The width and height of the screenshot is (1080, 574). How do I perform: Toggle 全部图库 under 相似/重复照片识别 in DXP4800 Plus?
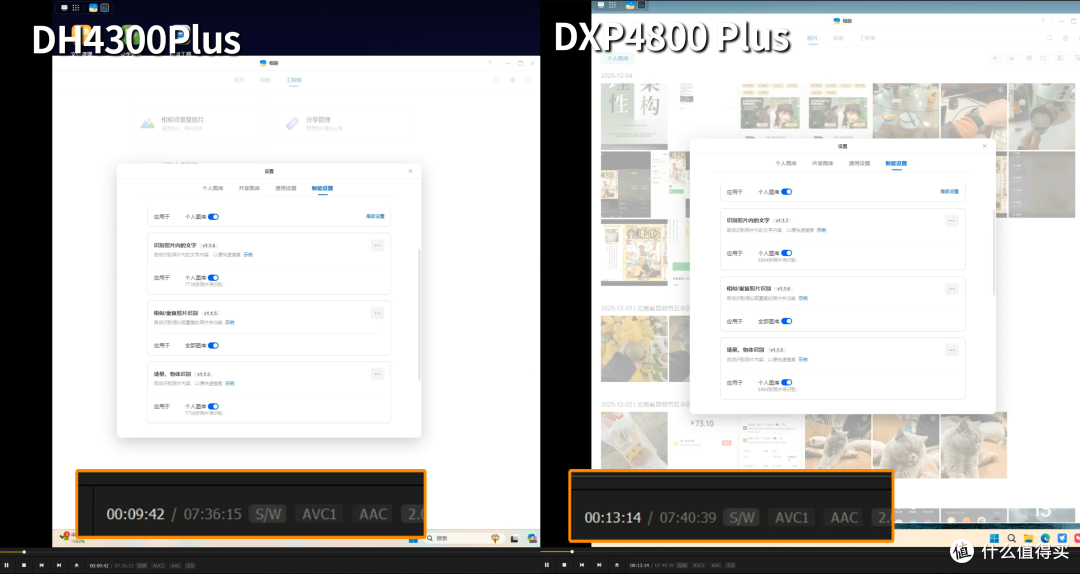pyautogui.click(x=787, y=321)
